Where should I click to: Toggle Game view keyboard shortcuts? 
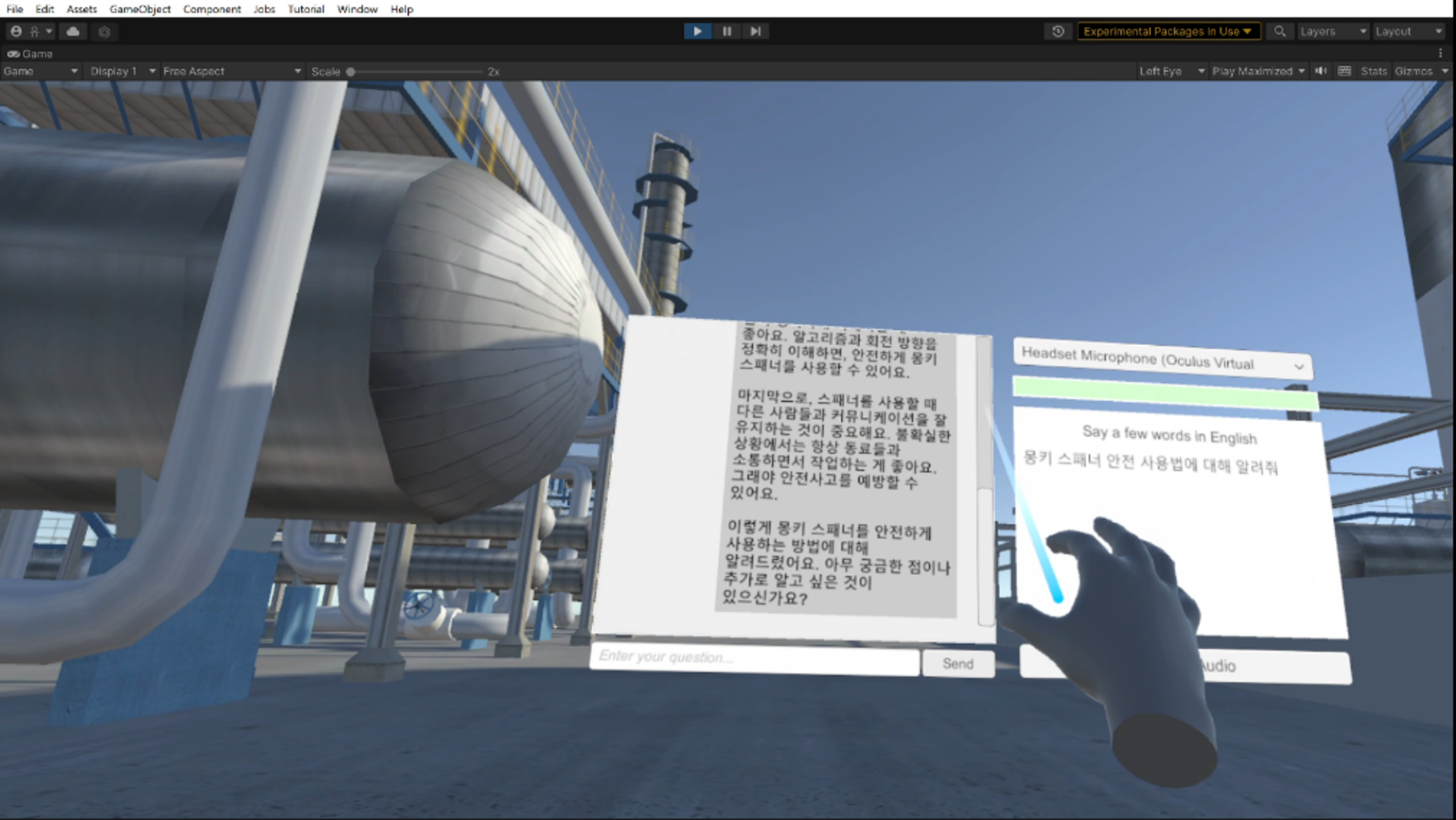pyautogui.click(x=1345, y=71)
